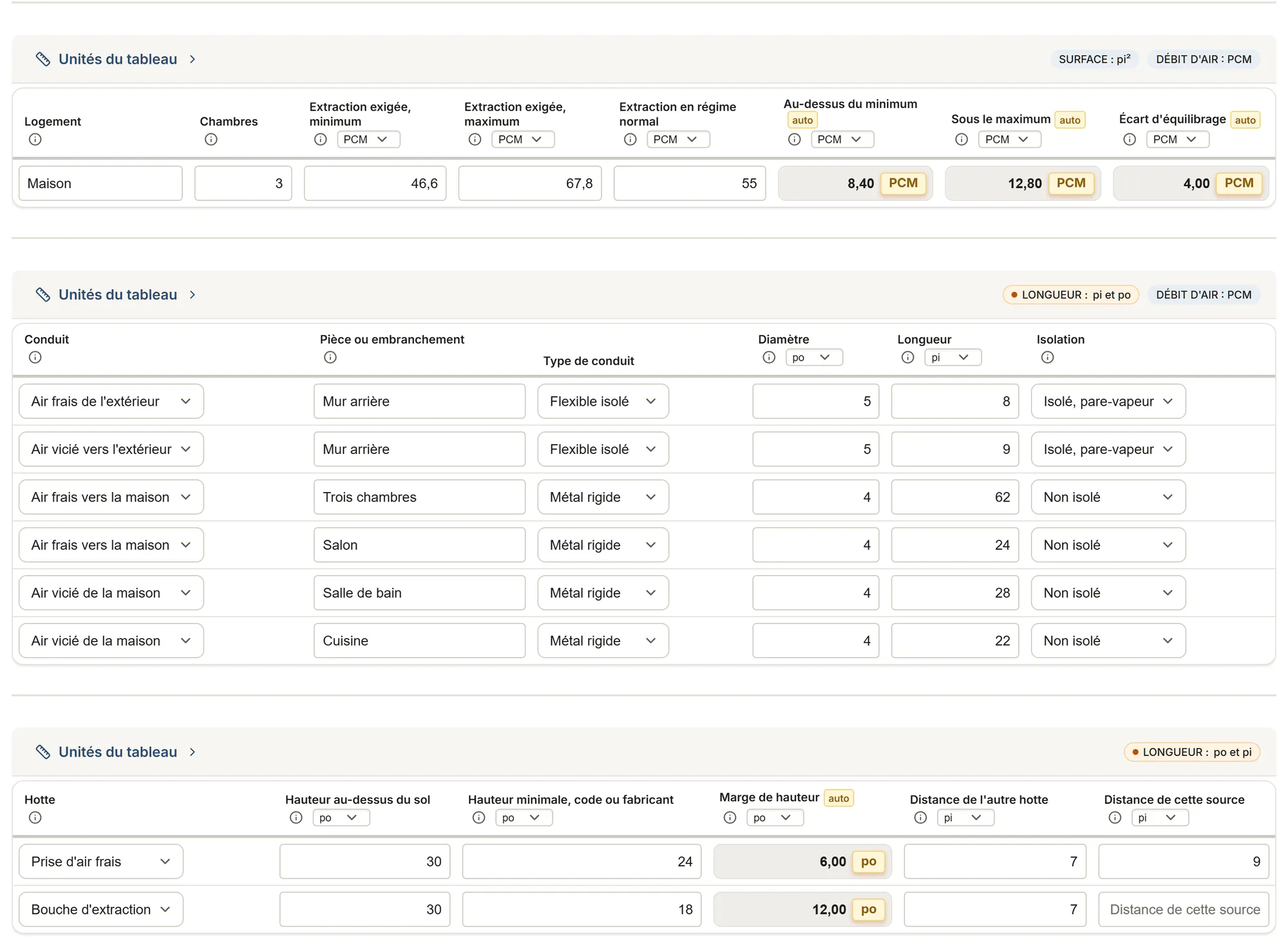
Task: Click the Maison dwelling name field
Action: [100, 184]
